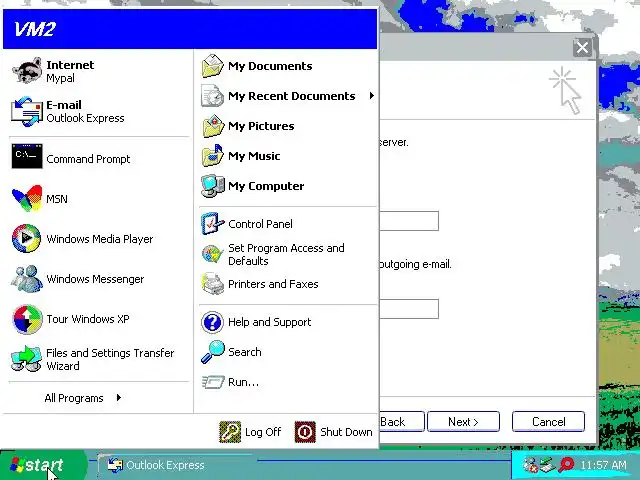This screenshot has height=480, width=640.
Task: Open the Printers and Faxes icon
Action: point(213,284)
